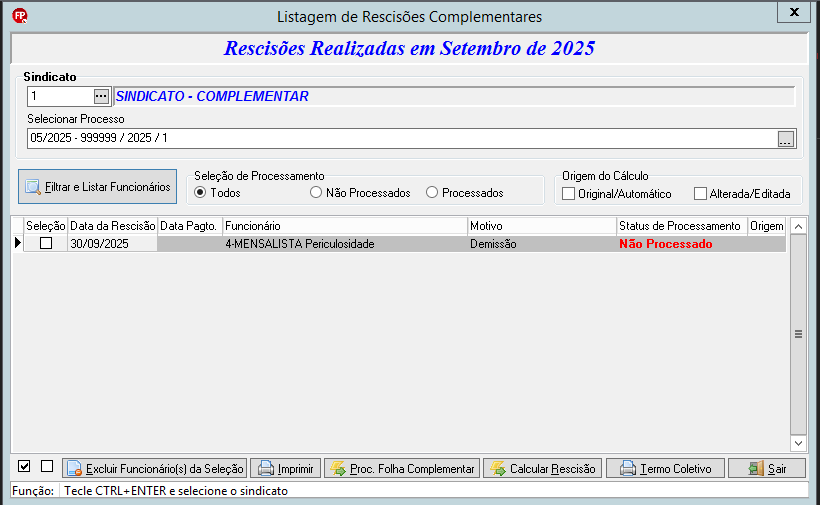Click the Sair exit button
The height and width of the screenshot is (505, 820).
[767, 468]
